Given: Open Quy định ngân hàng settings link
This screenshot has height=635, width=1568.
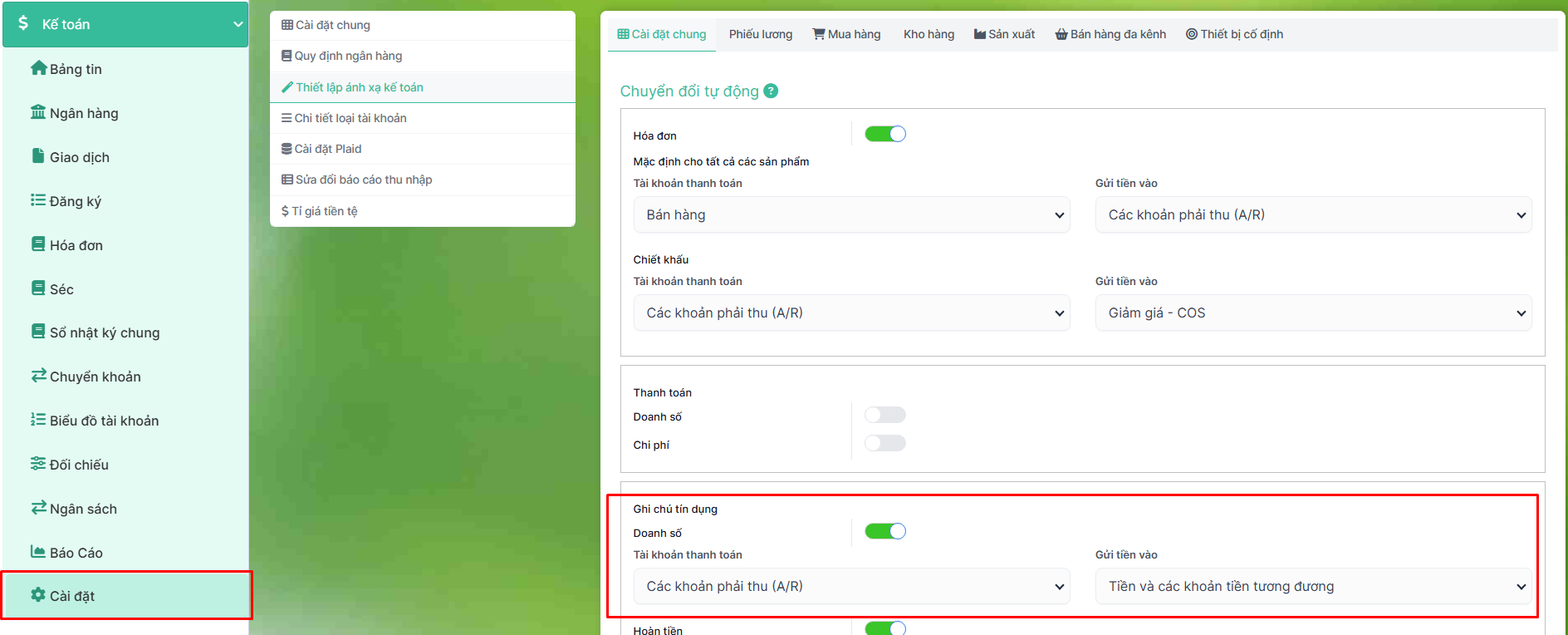Looking at the screenshot, I should (x=348, y=56).
